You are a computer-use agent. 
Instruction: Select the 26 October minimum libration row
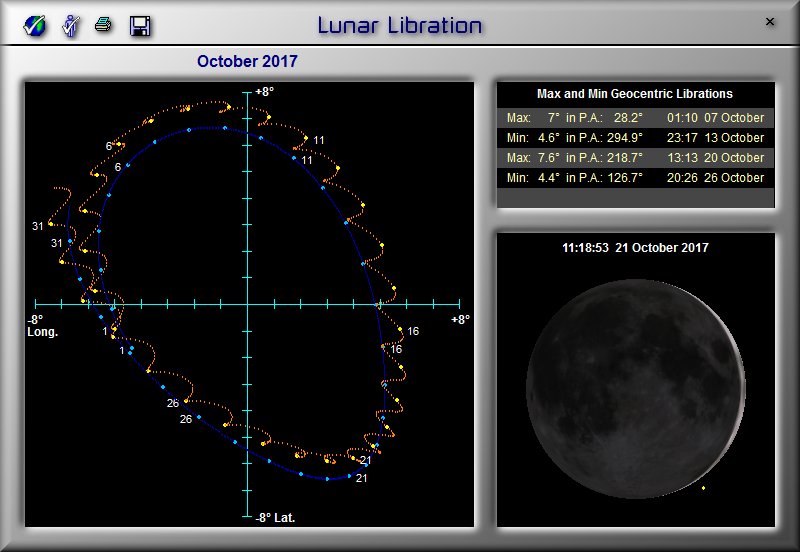point(635,178)
